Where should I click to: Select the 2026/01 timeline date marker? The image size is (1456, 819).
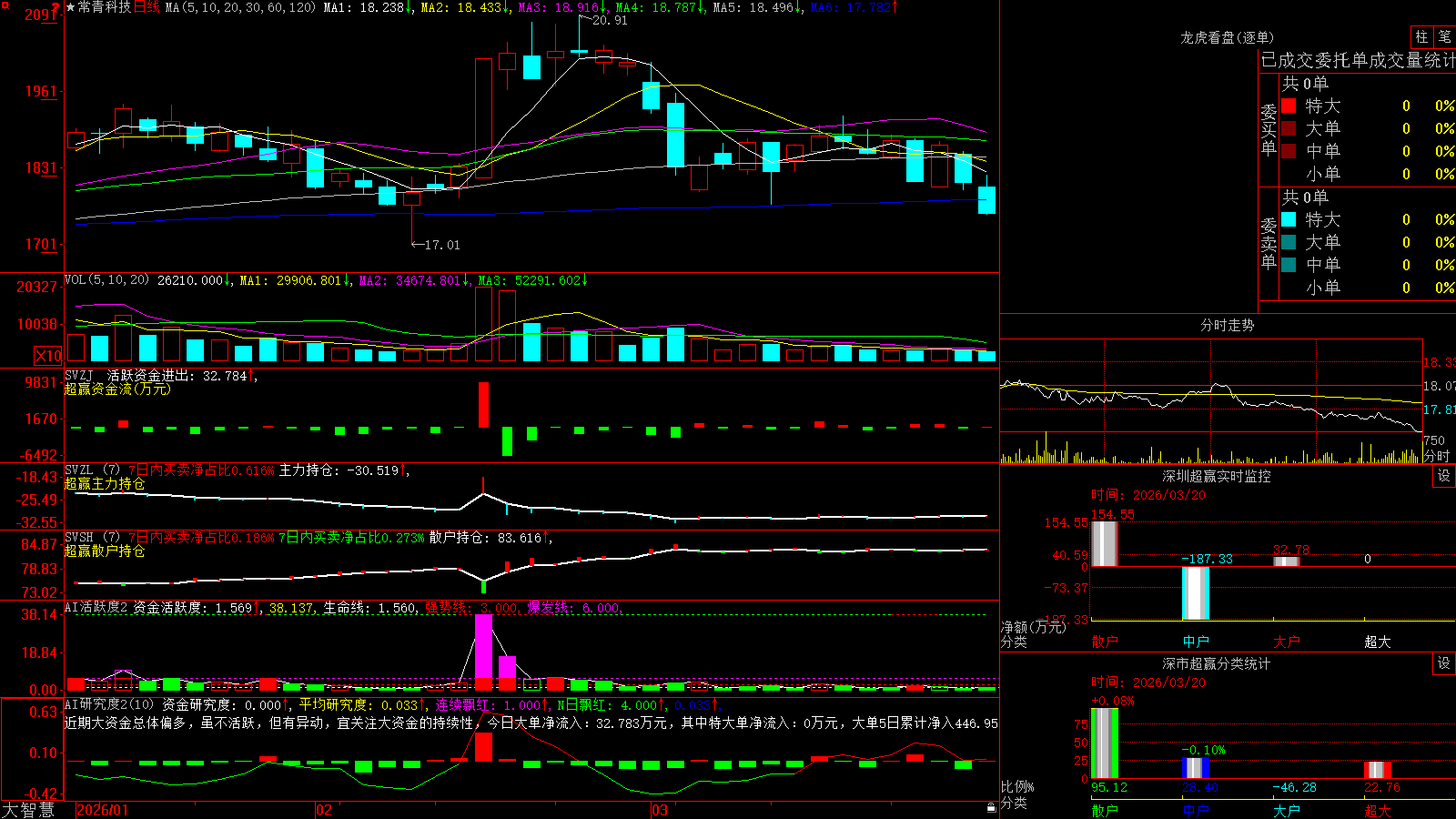103,810
